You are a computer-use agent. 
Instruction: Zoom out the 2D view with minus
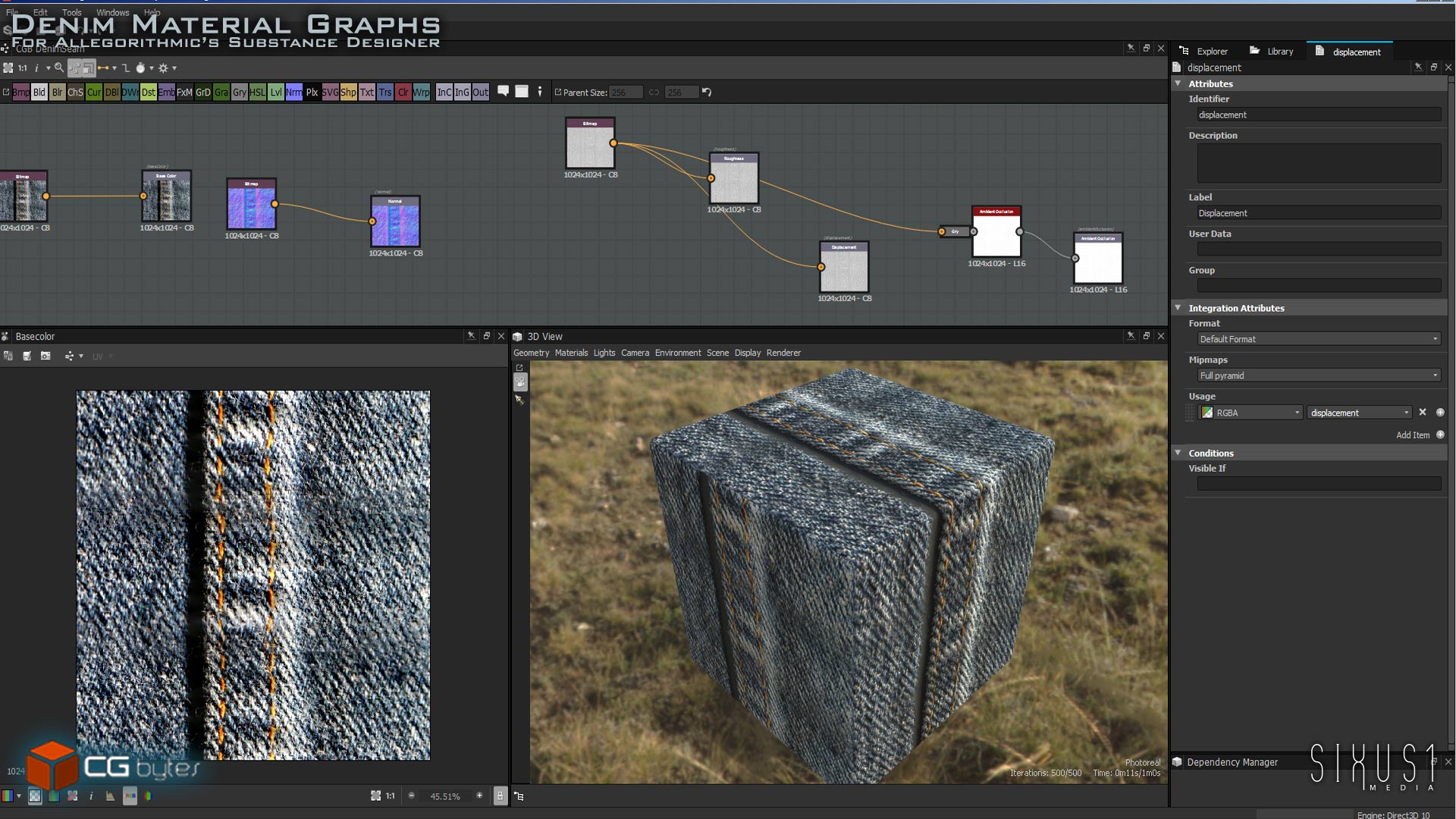tap(412, 796)
